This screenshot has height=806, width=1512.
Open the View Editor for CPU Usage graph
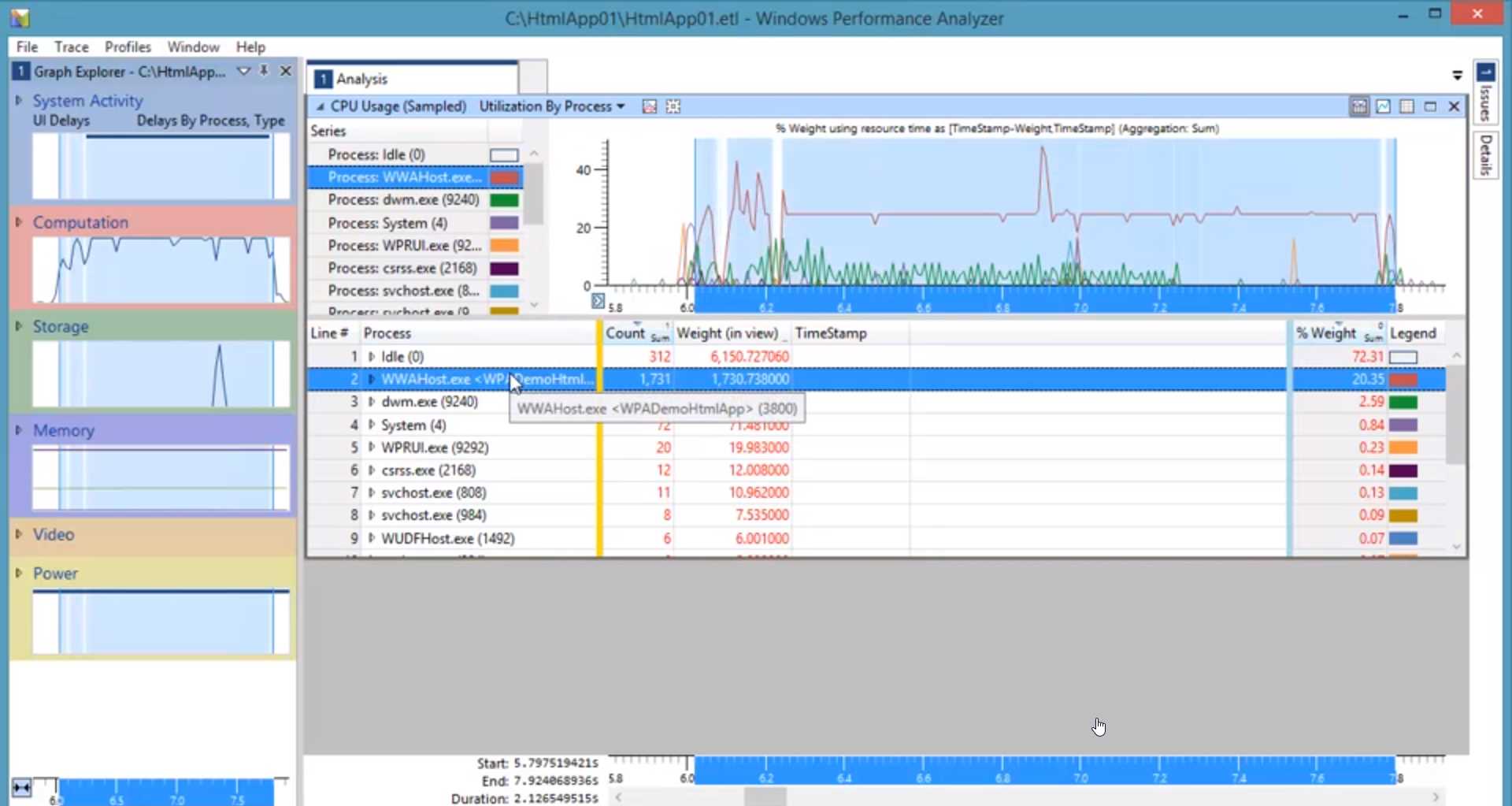click(649, 106)
